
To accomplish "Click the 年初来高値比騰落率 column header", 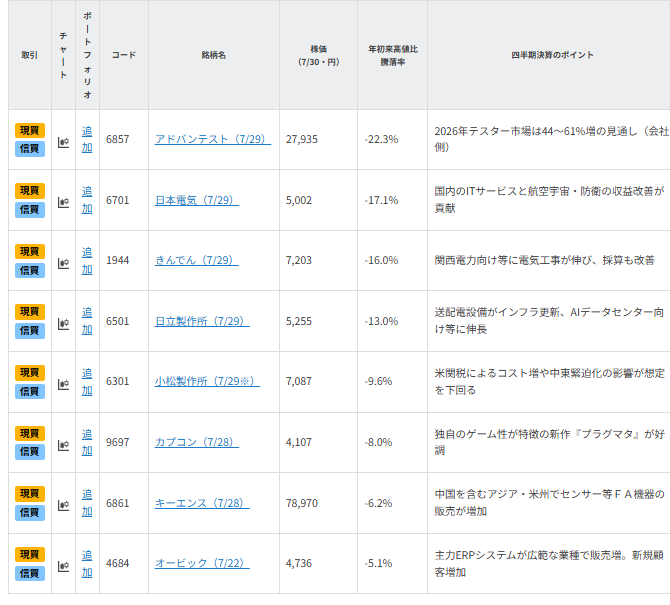I will [393, 55].
